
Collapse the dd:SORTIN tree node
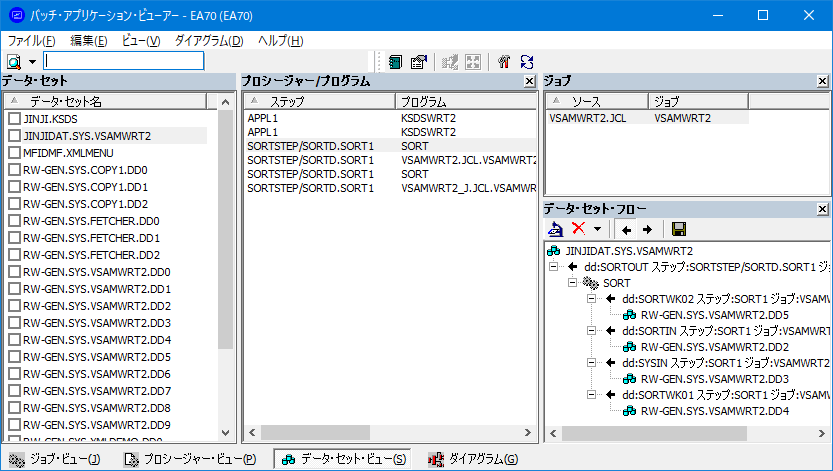[x=591, y=330]
